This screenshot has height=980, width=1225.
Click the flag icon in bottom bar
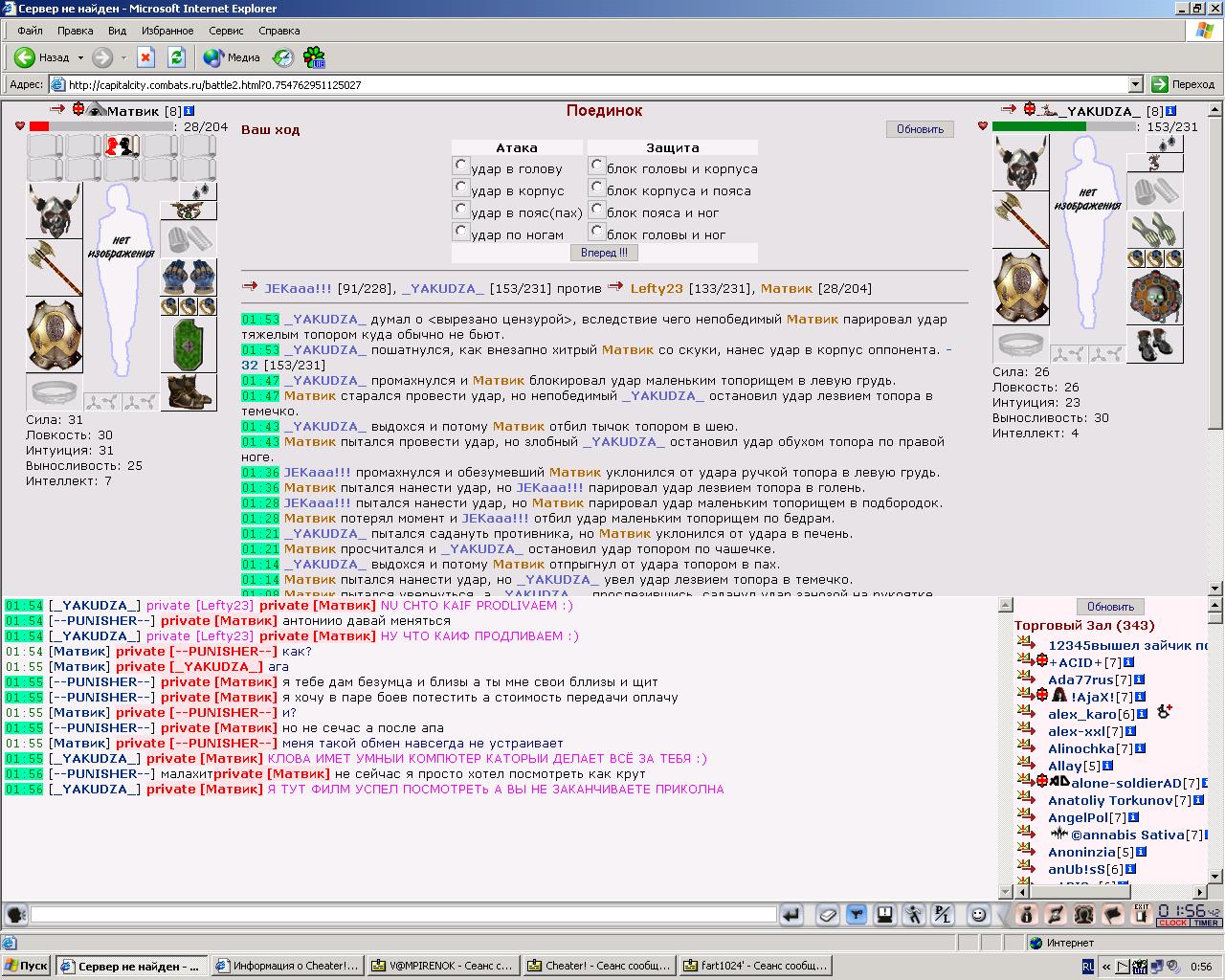pos(1113,915)
